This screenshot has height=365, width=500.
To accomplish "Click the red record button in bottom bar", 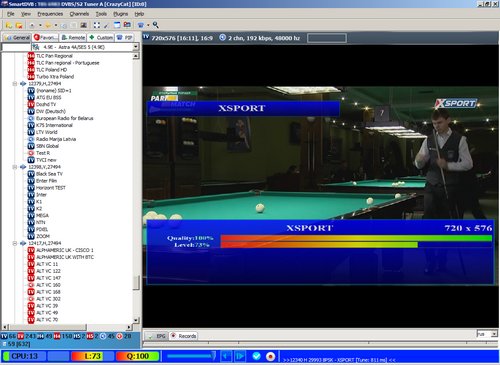I will coord(270,356).
